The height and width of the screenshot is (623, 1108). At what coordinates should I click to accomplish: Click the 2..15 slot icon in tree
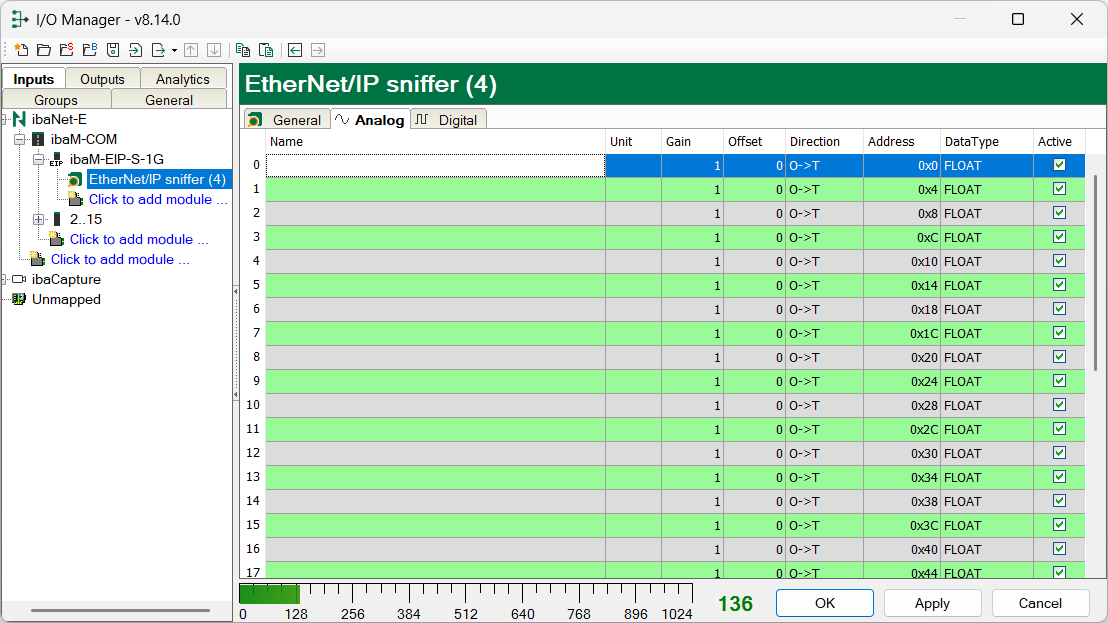[57, 219]
